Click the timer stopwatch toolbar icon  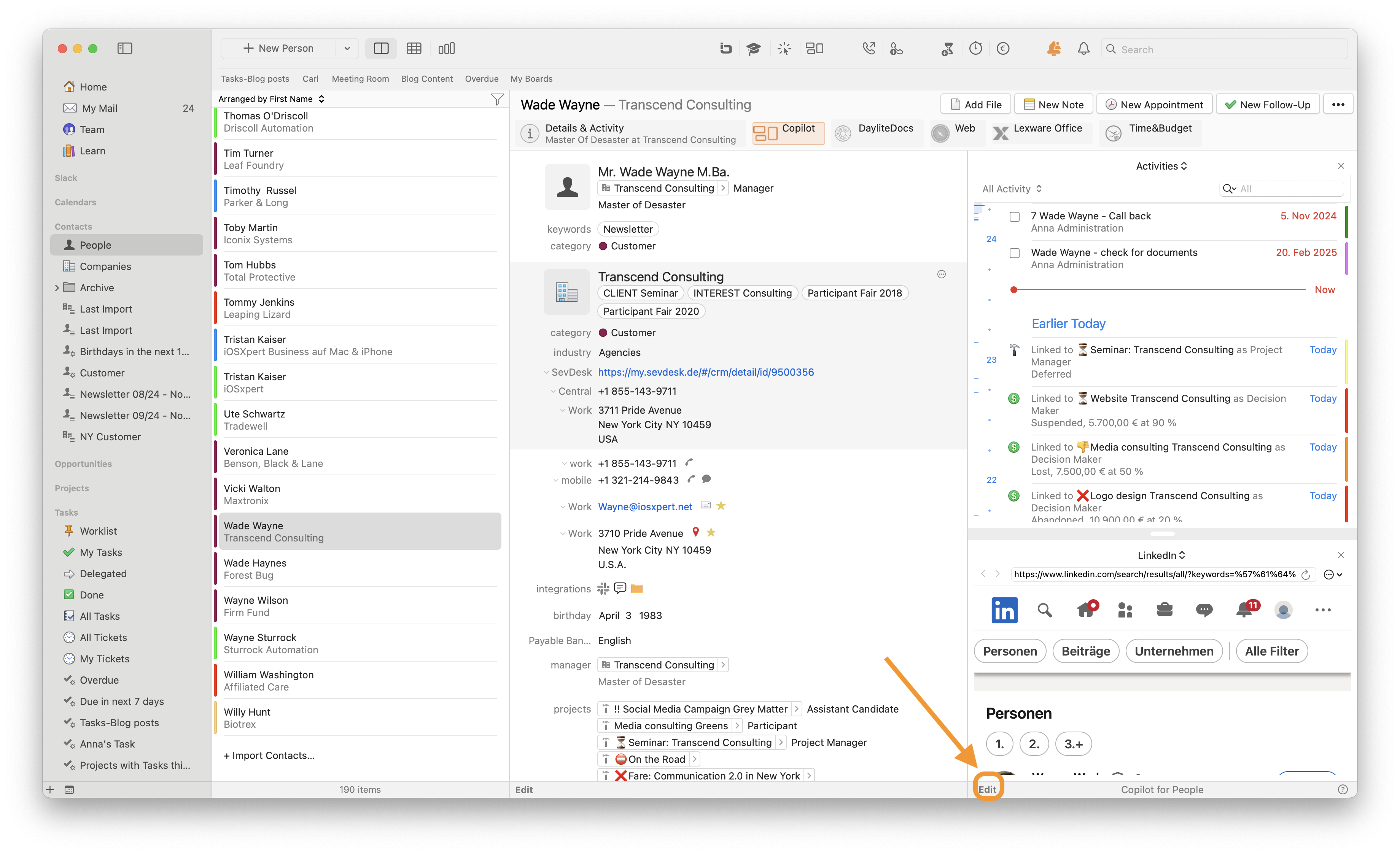975,49
